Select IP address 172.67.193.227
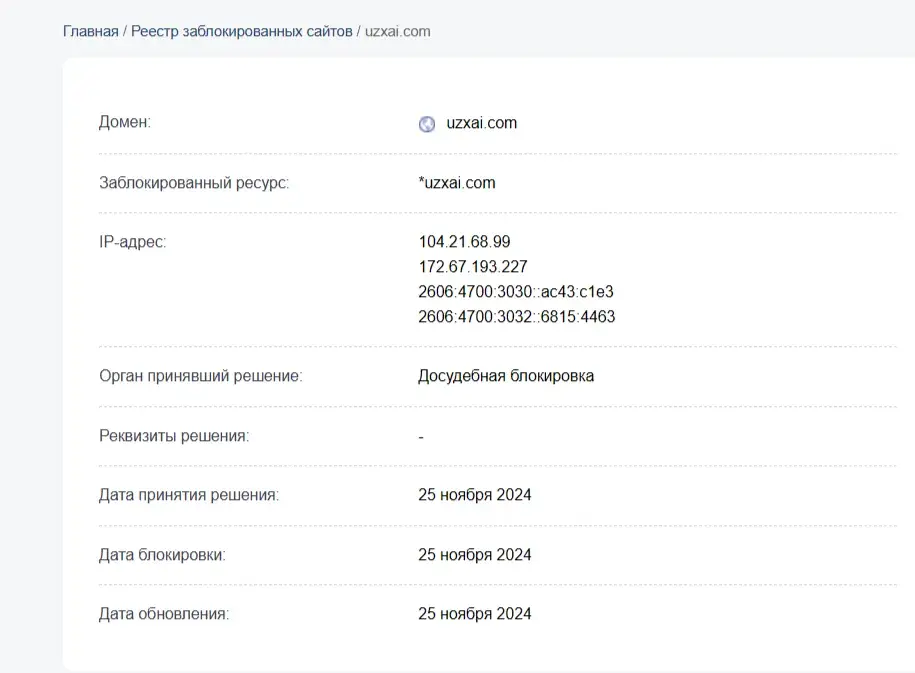 coord(473,267)
